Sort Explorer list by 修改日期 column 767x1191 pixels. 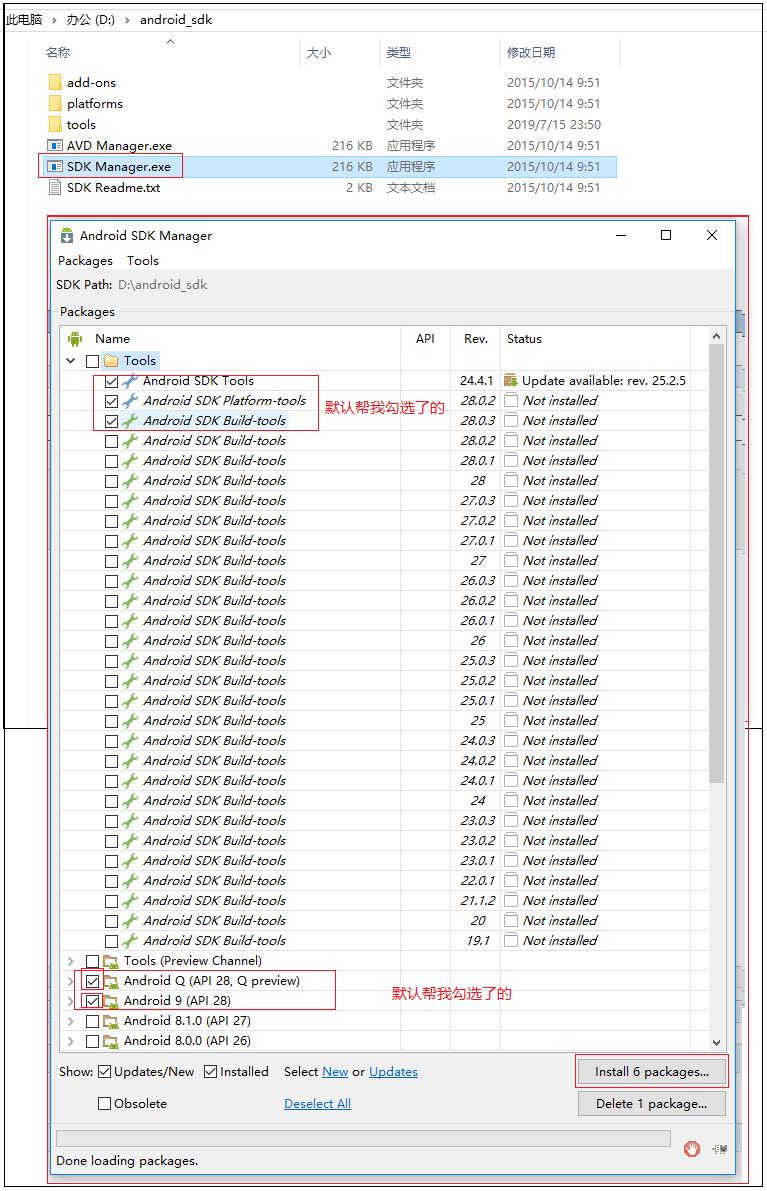click(x=531, y=52)
